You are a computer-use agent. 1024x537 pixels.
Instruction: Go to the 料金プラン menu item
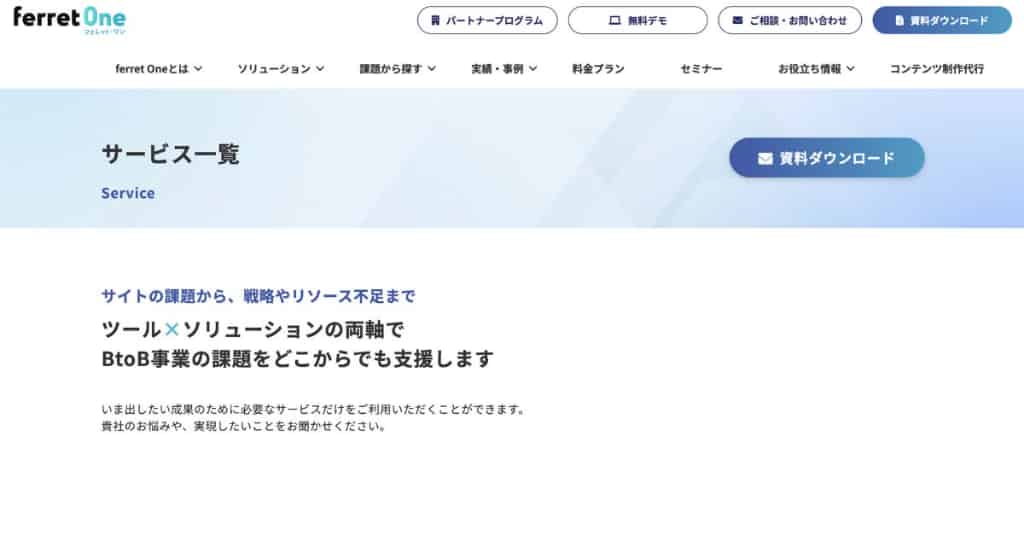598,69
